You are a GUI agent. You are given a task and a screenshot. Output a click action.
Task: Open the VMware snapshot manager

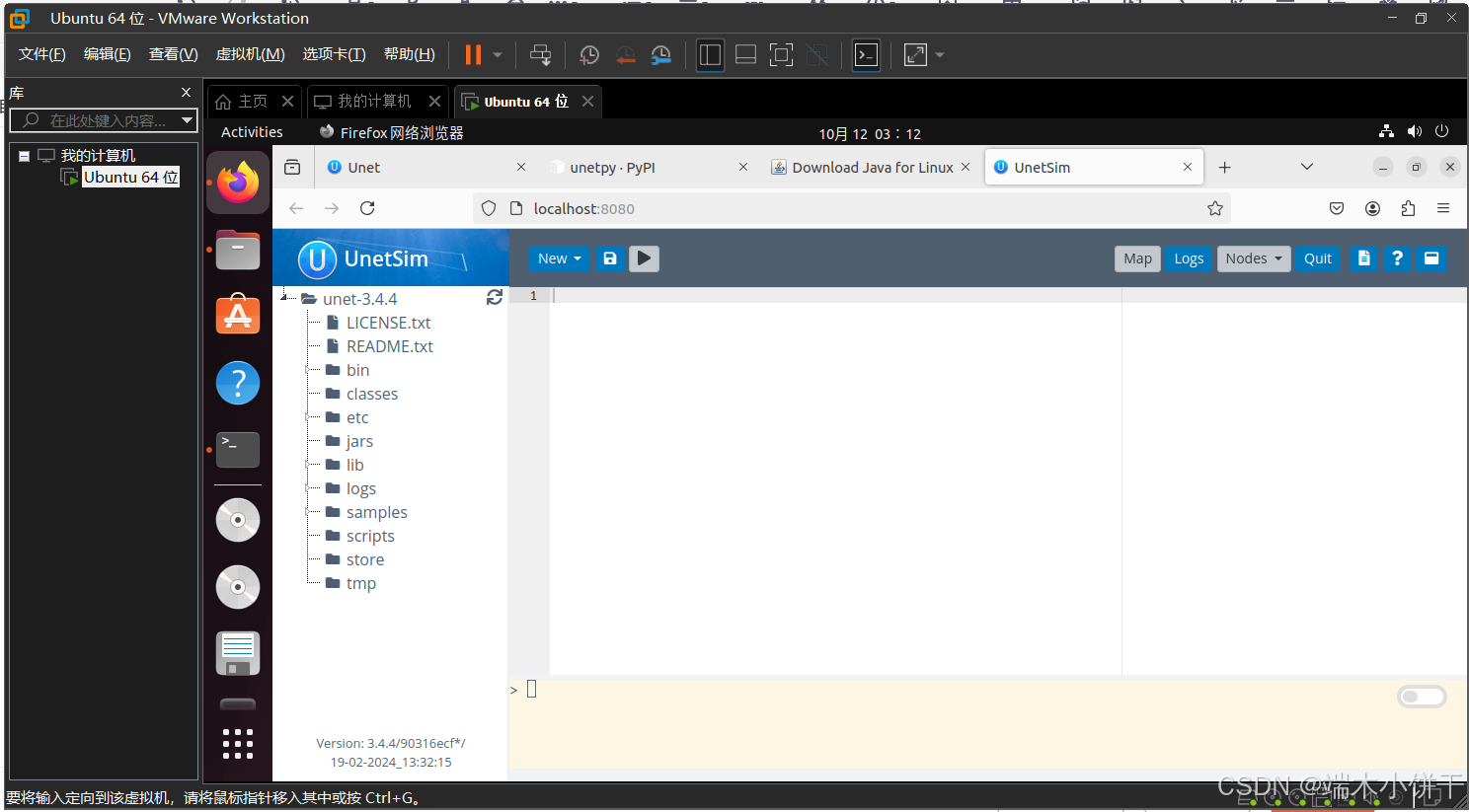(660, 55)
